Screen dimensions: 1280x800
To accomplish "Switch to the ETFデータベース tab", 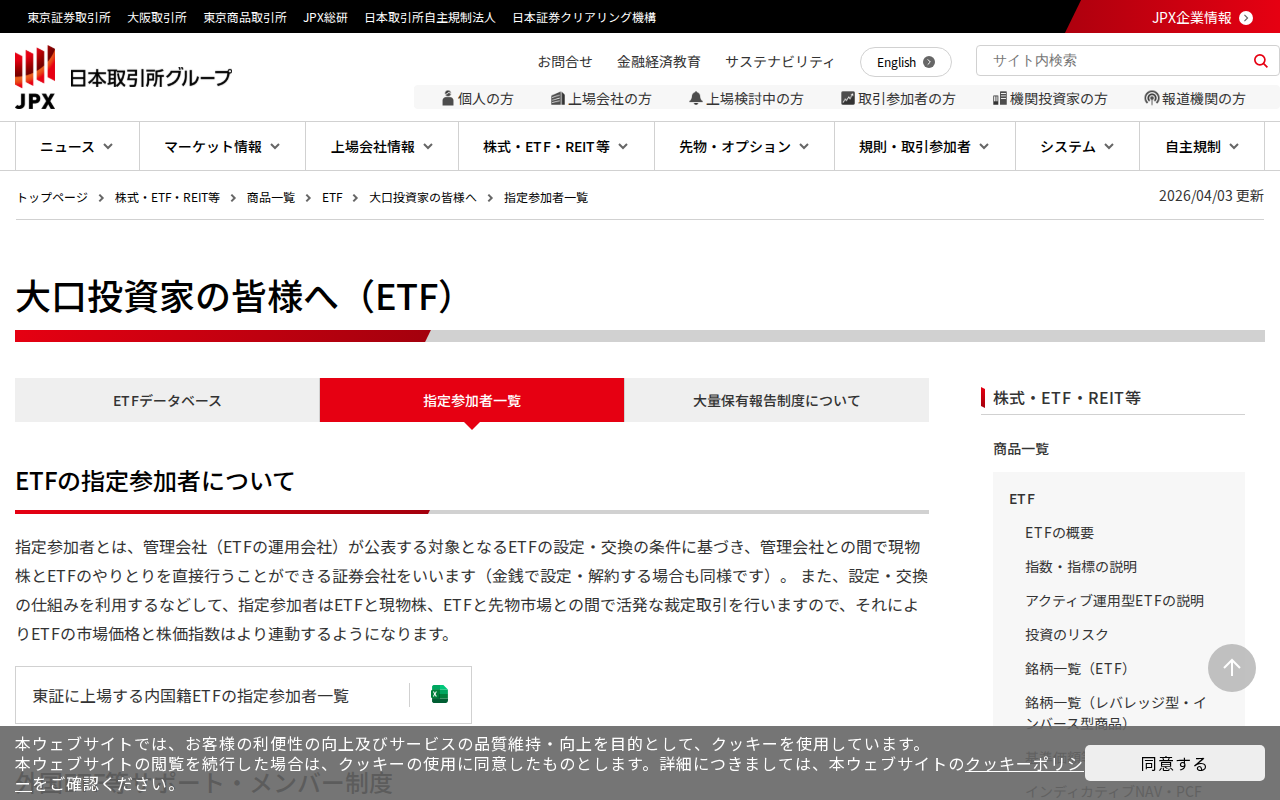I will click(167, 400).
